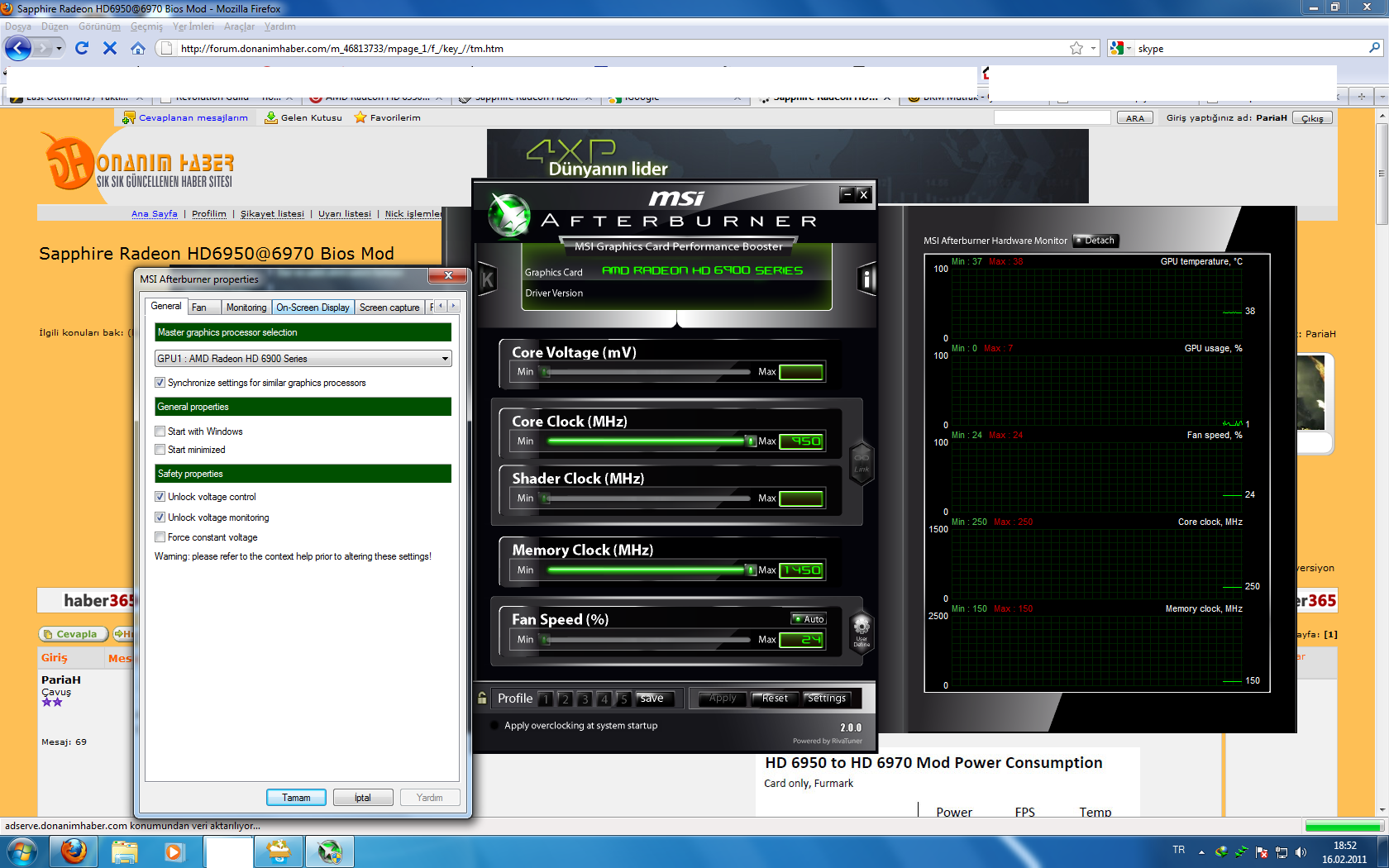The height and width of the screenshot is (868, 1389).
Task: Click the Tamam button
Action: click(296, 798)
